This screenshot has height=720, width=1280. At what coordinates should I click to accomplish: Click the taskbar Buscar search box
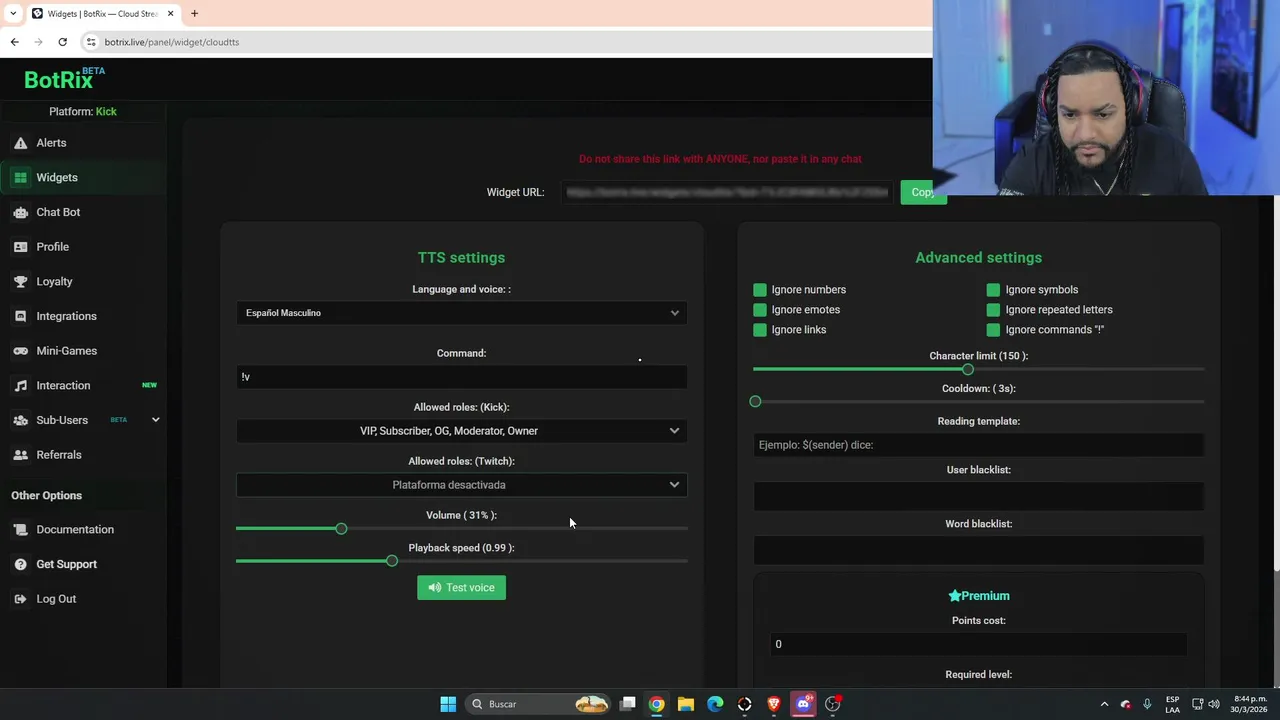[538, 704]
